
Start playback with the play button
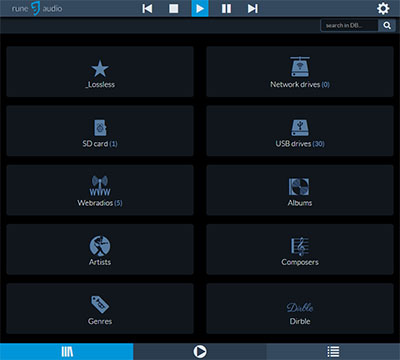200,8
